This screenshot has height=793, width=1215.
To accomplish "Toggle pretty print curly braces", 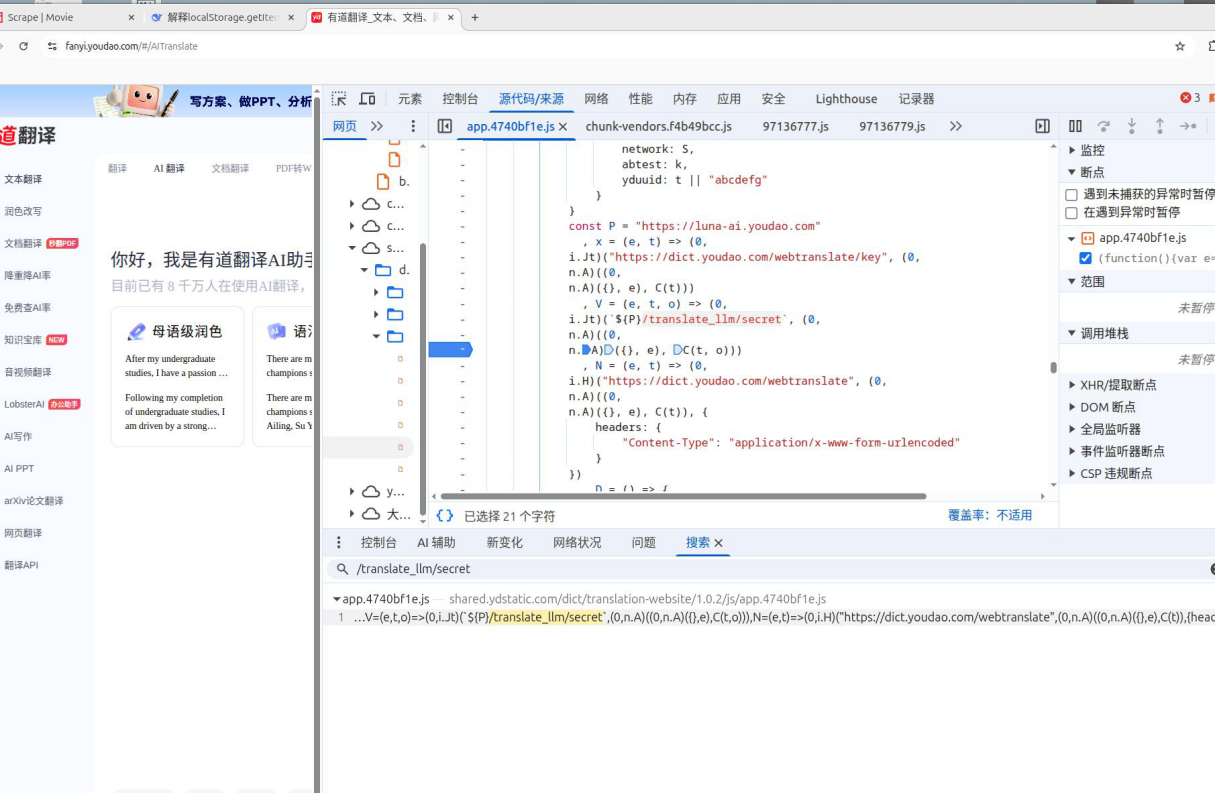I will click(x=445, y=516).
